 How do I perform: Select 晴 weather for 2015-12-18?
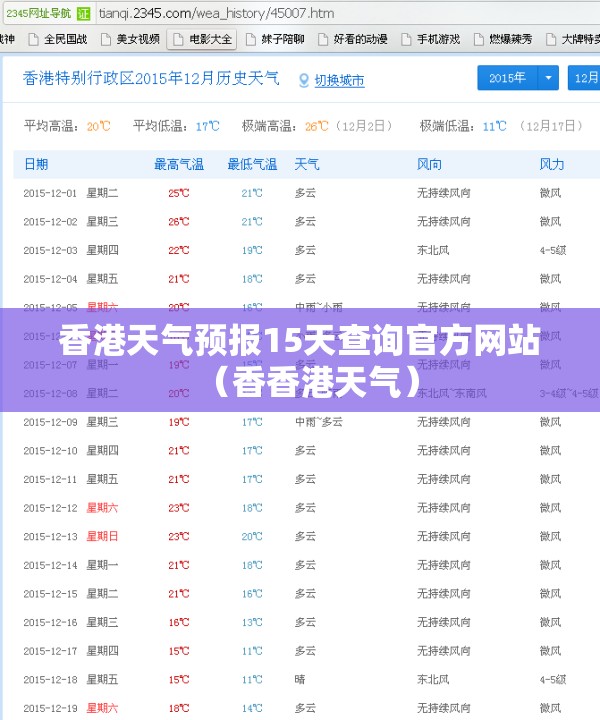(x=300, y=679)
